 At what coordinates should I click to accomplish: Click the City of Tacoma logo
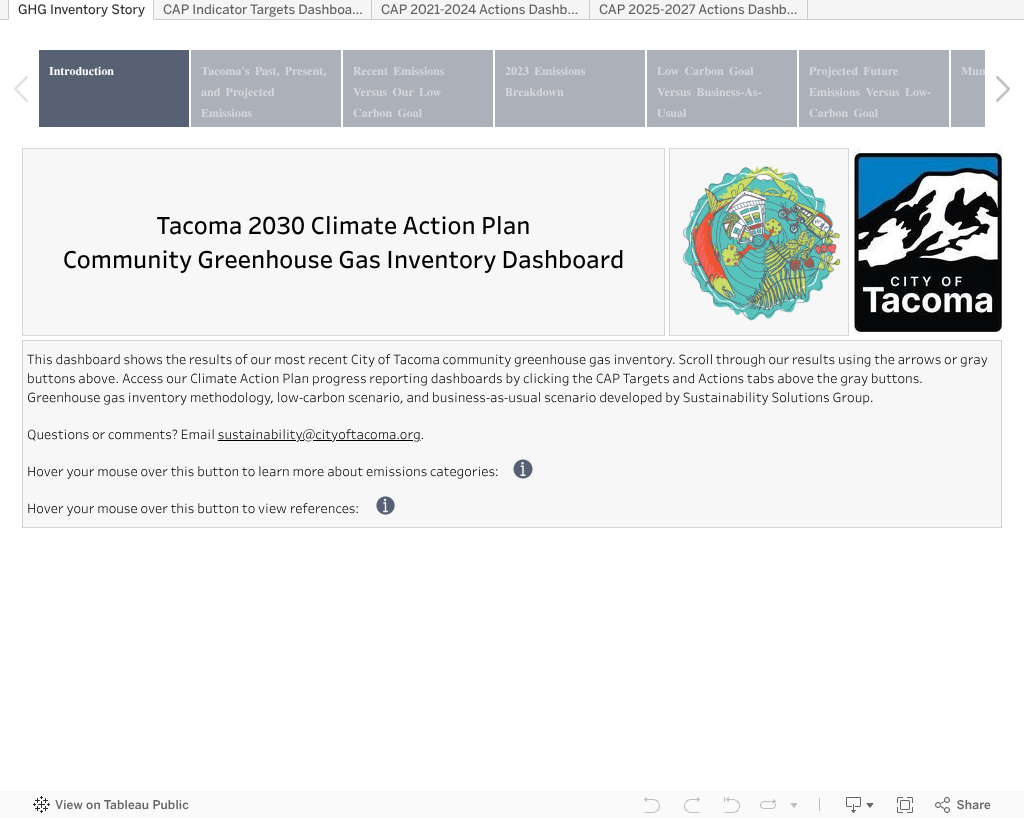(x=927, y=242)
